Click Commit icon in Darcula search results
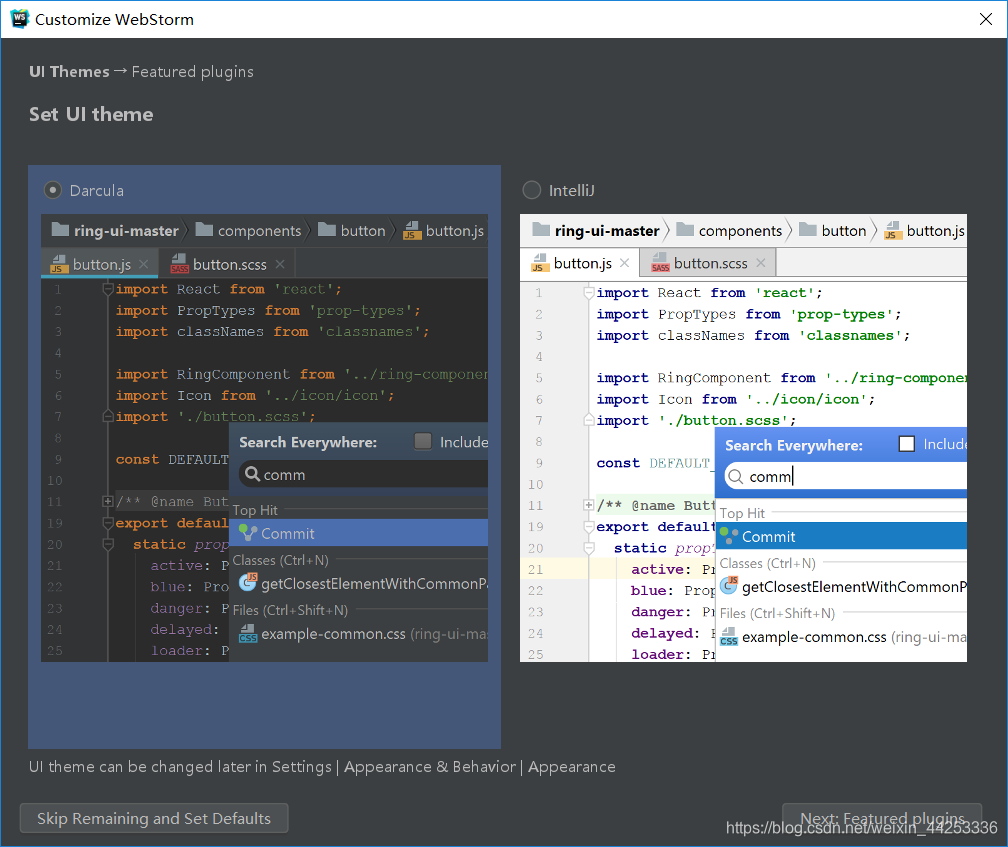The image size is (1008, 847). pyautogui.click(x=248, y=533)
